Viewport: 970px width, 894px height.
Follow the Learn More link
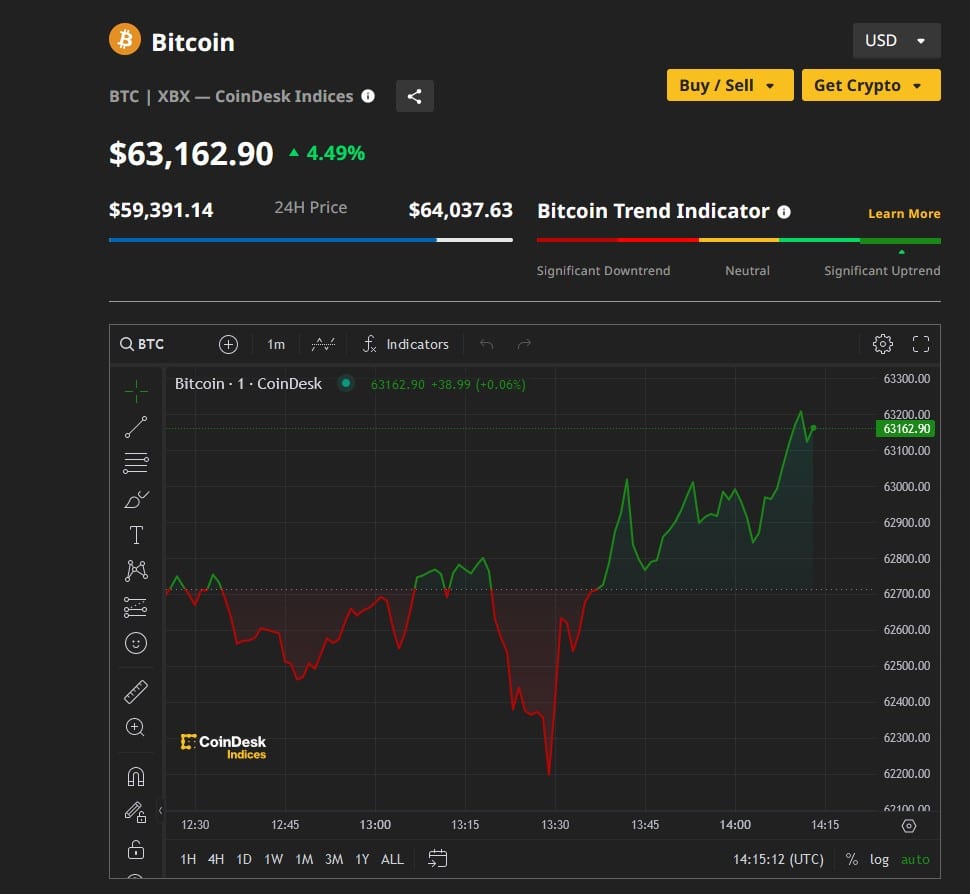pyautogui.click(x=904, y=213)
